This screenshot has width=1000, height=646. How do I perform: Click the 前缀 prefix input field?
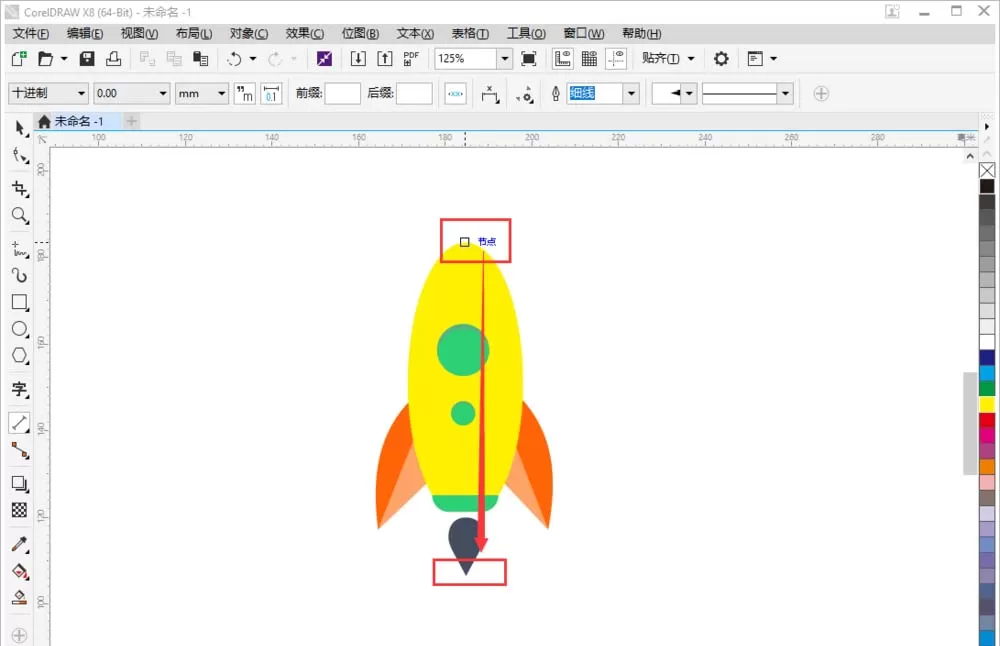pos(342,94)
